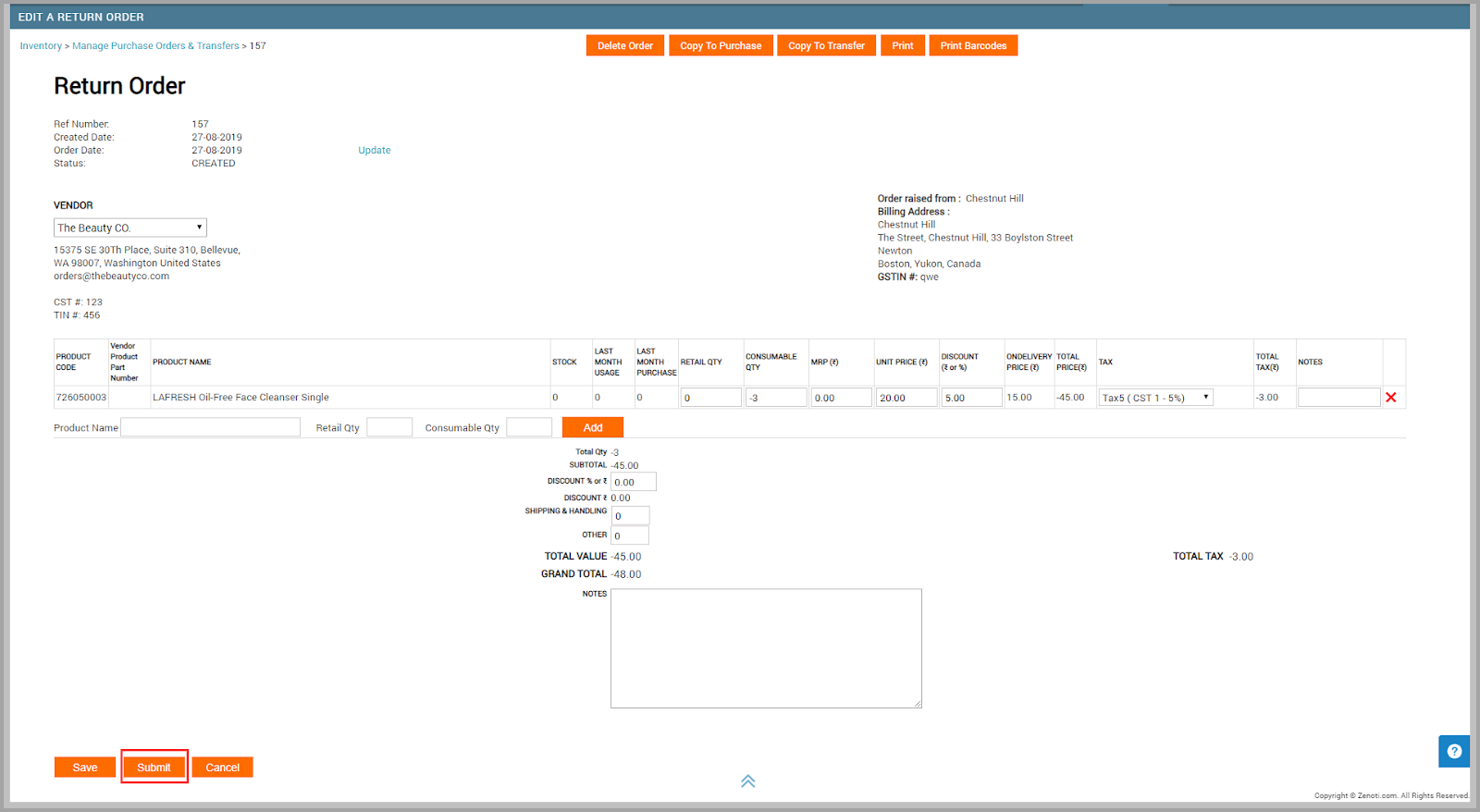Focus the Product Name input field
Screen dimensions: 1480x812
pos(211,427)
